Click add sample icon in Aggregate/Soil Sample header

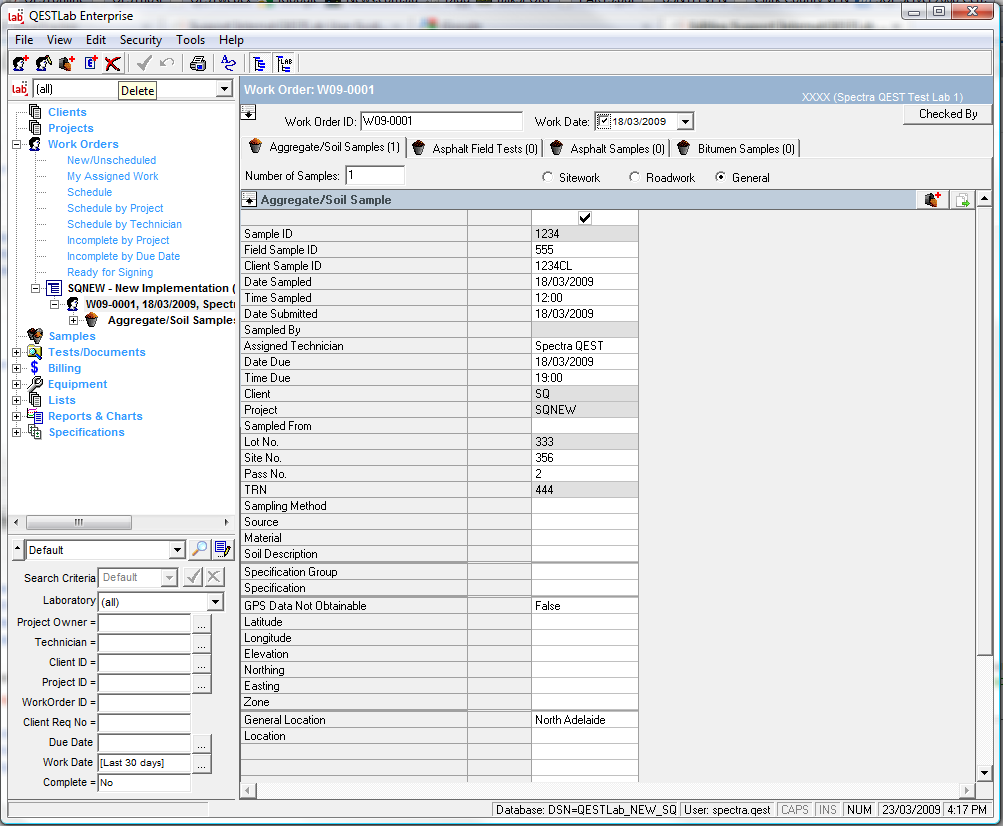[x=932, y=200]
